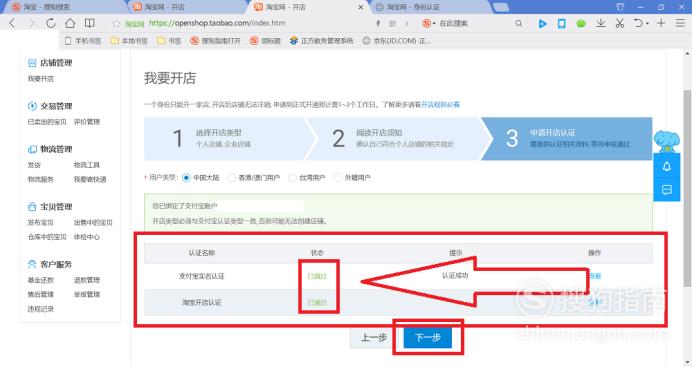The image size is (692, 367).
Task: Open 我要寄快递 in the sidebar
Action: point(90,179)
